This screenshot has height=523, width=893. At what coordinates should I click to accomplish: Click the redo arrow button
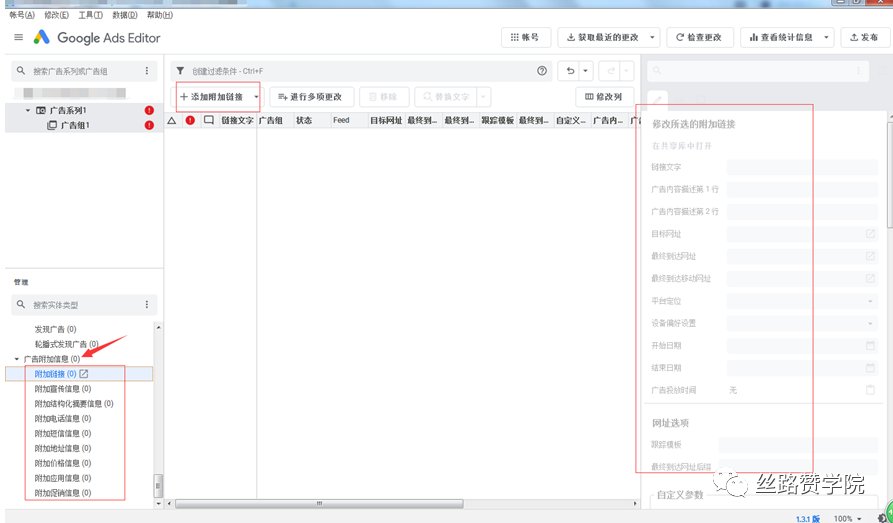pos(611,71)
